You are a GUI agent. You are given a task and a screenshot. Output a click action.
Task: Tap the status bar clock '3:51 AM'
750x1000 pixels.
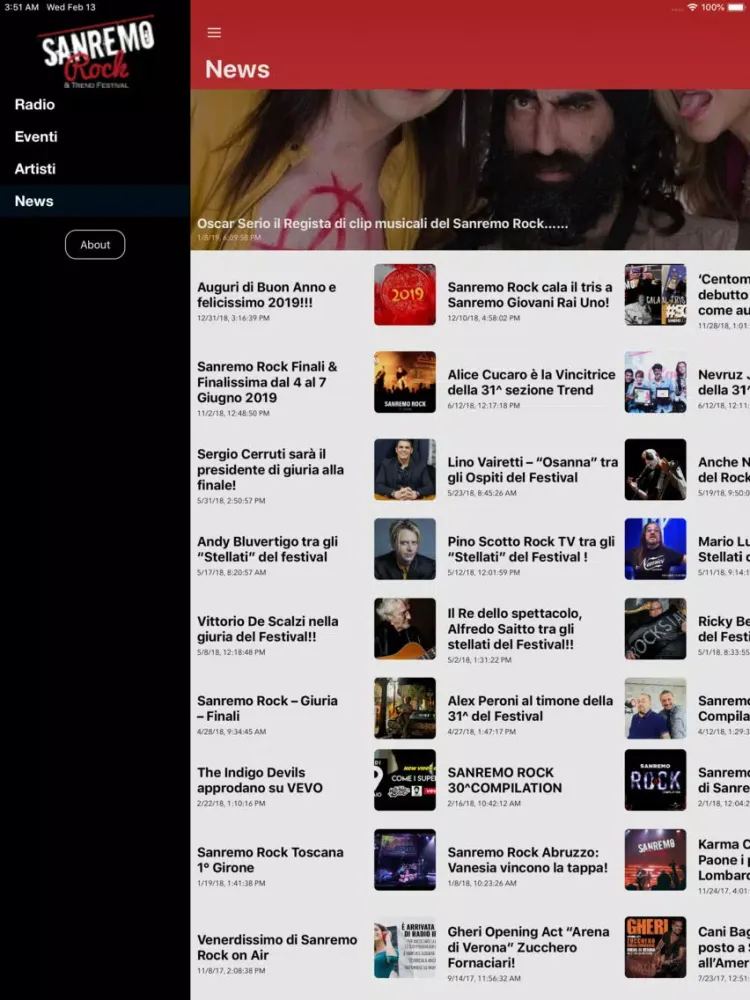pyautogui.click(x=22, y=7)
